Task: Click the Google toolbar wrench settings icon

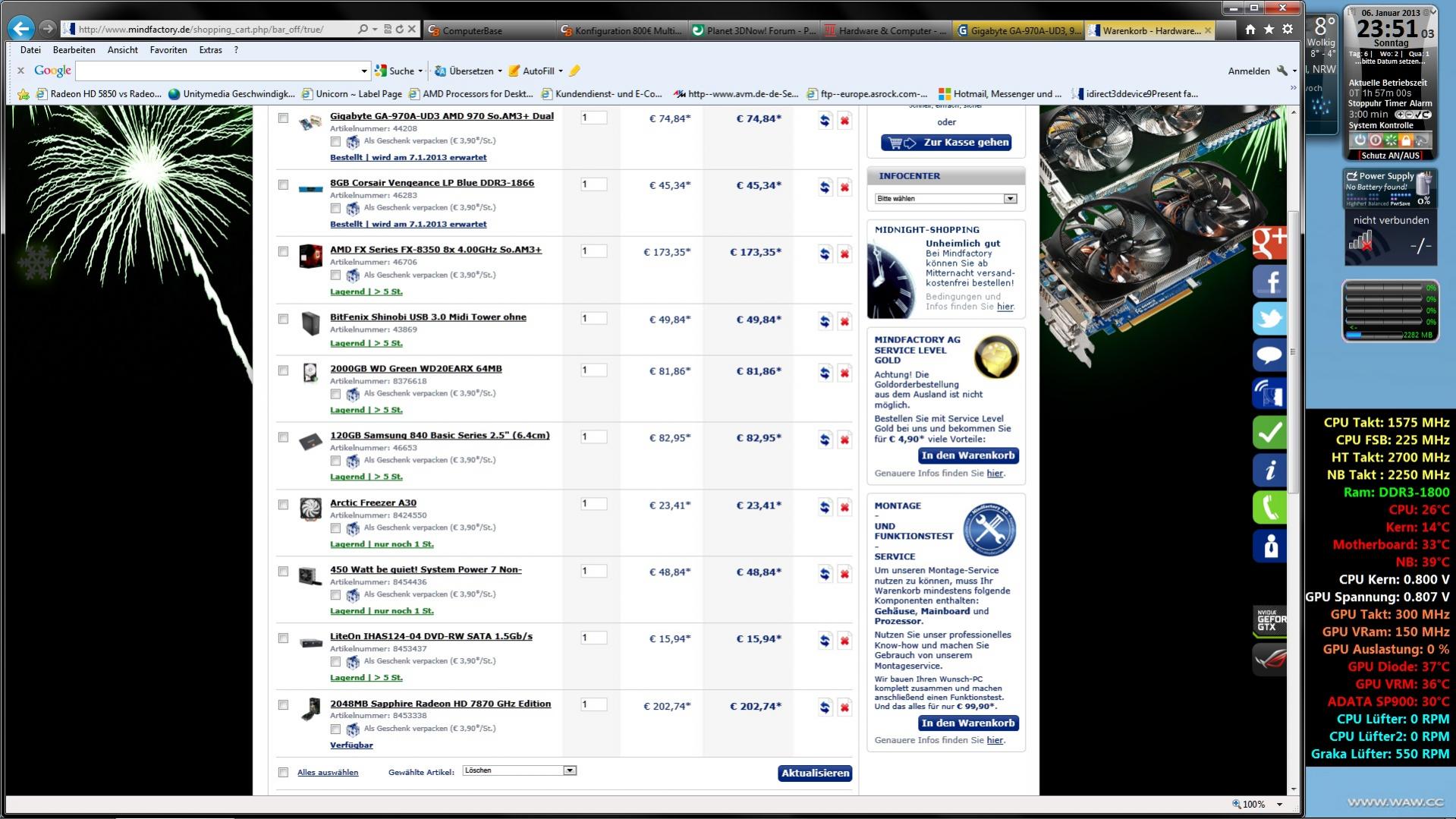Action: 1282,71
